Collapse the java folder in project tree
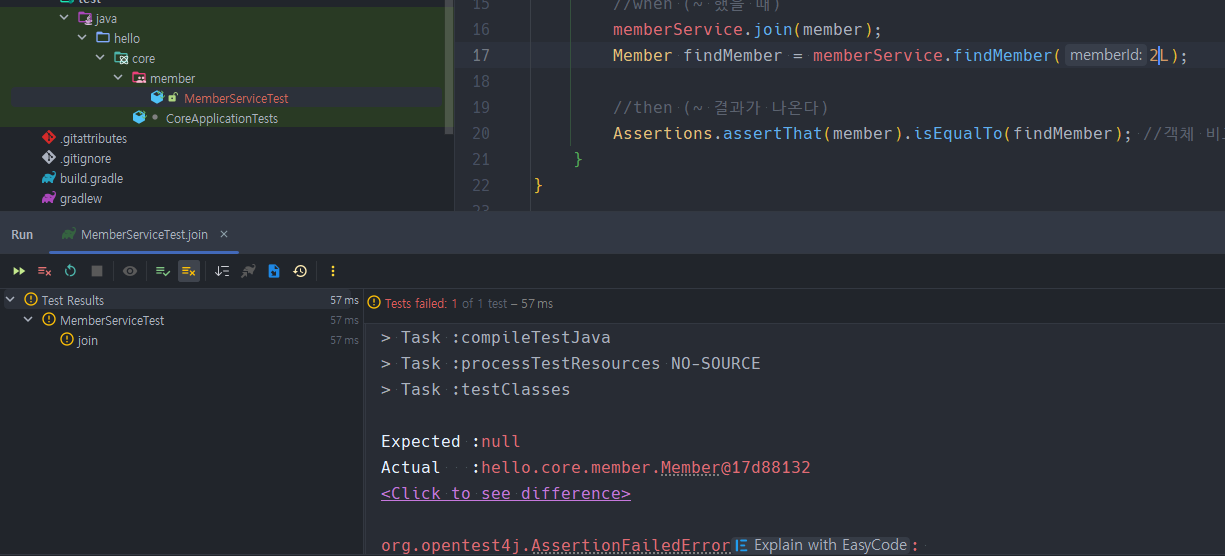This screenshot has height=556, width=1225. click(64, 18)
